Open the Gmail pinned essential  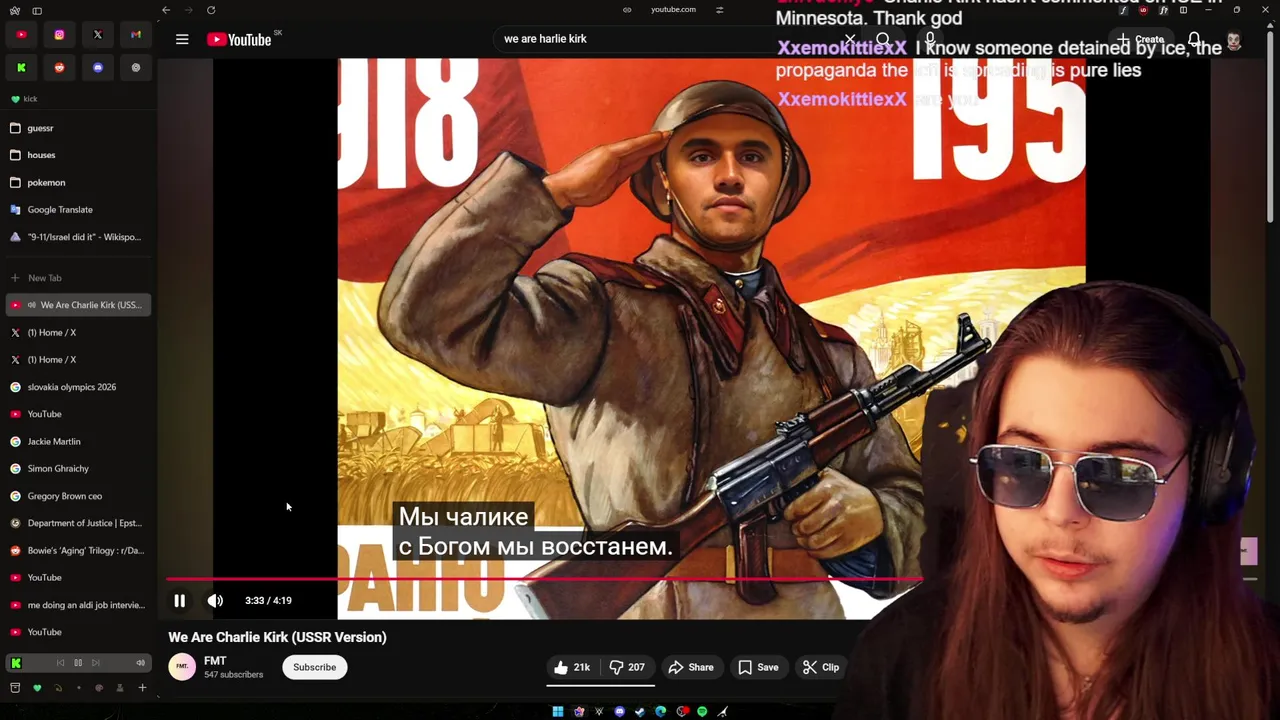136,35
